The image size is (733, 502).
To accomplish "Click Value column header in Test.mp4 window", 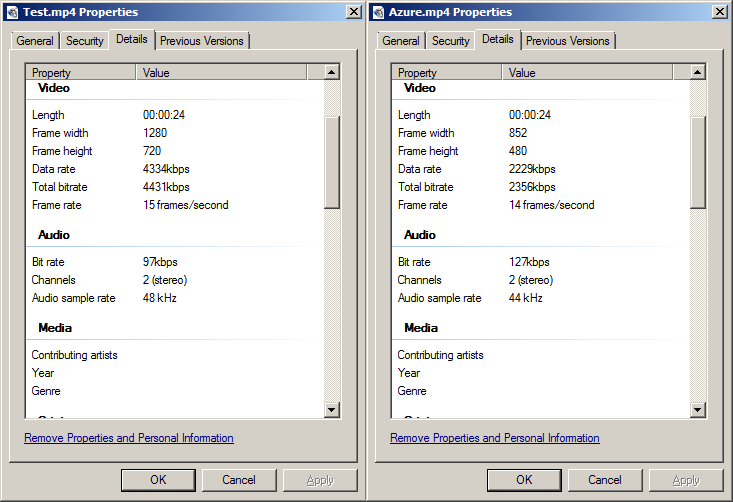I will point(222,72).
